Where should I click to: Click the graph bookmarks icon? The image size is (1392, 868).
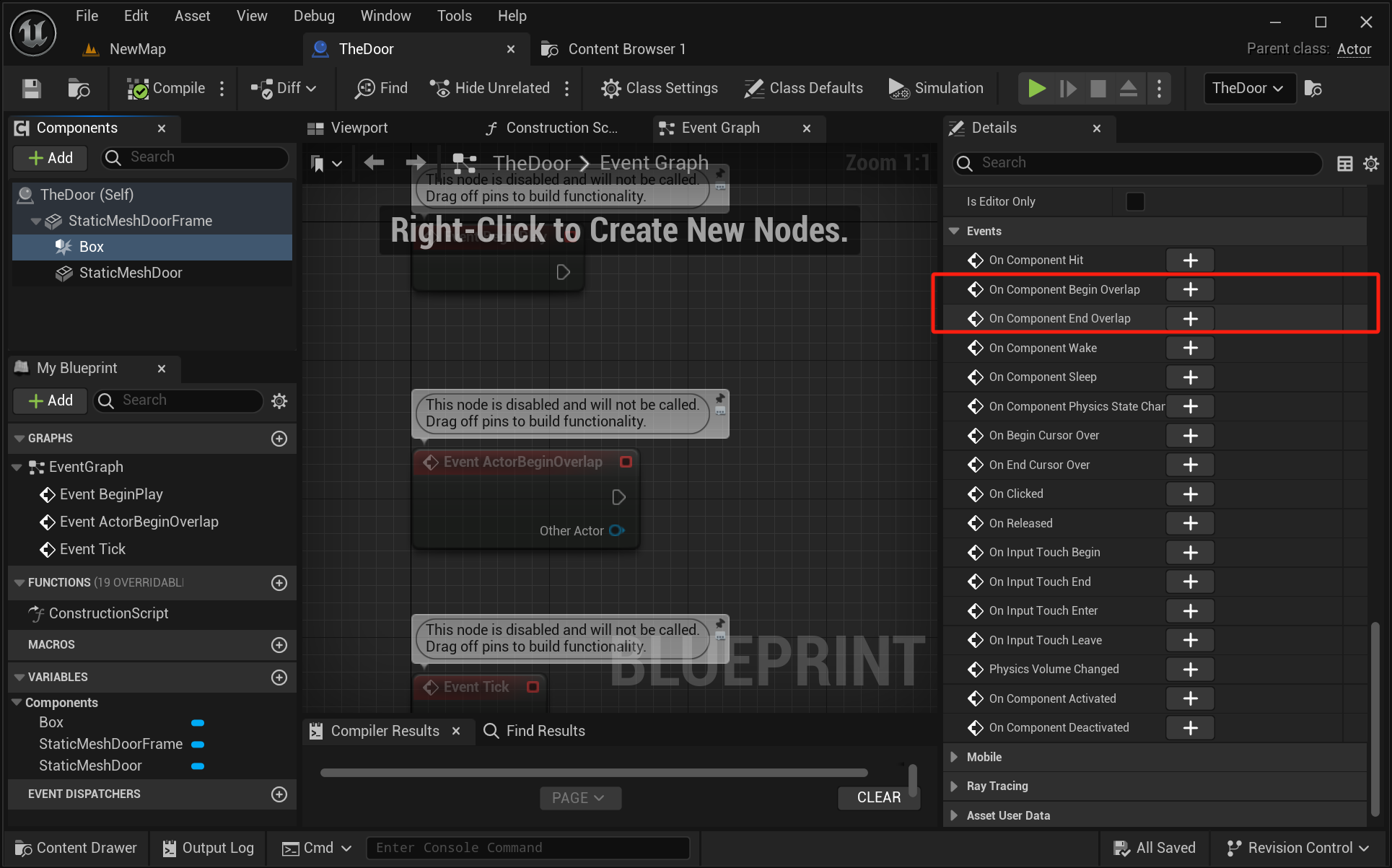pos(325,163)
